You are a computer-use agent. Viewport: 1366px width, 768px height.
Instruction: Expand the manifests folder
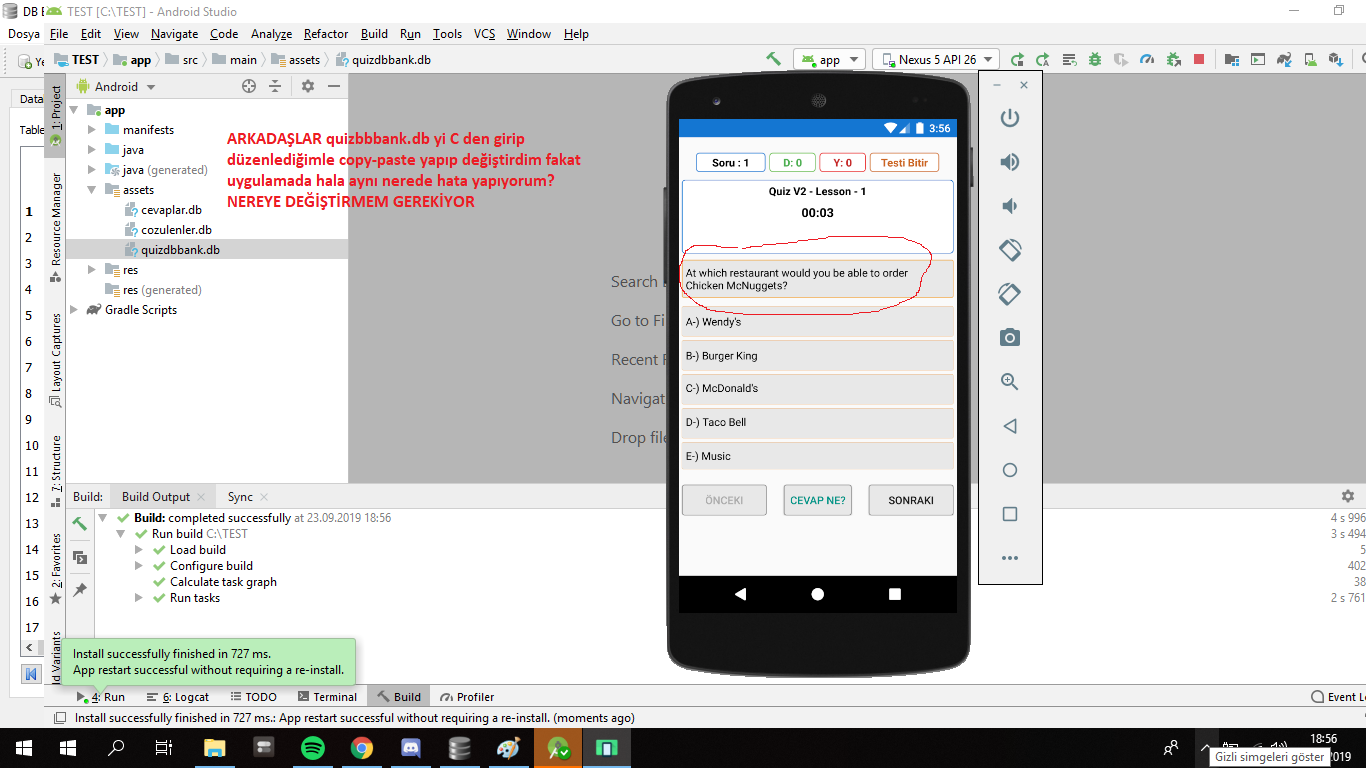[91, 130]
